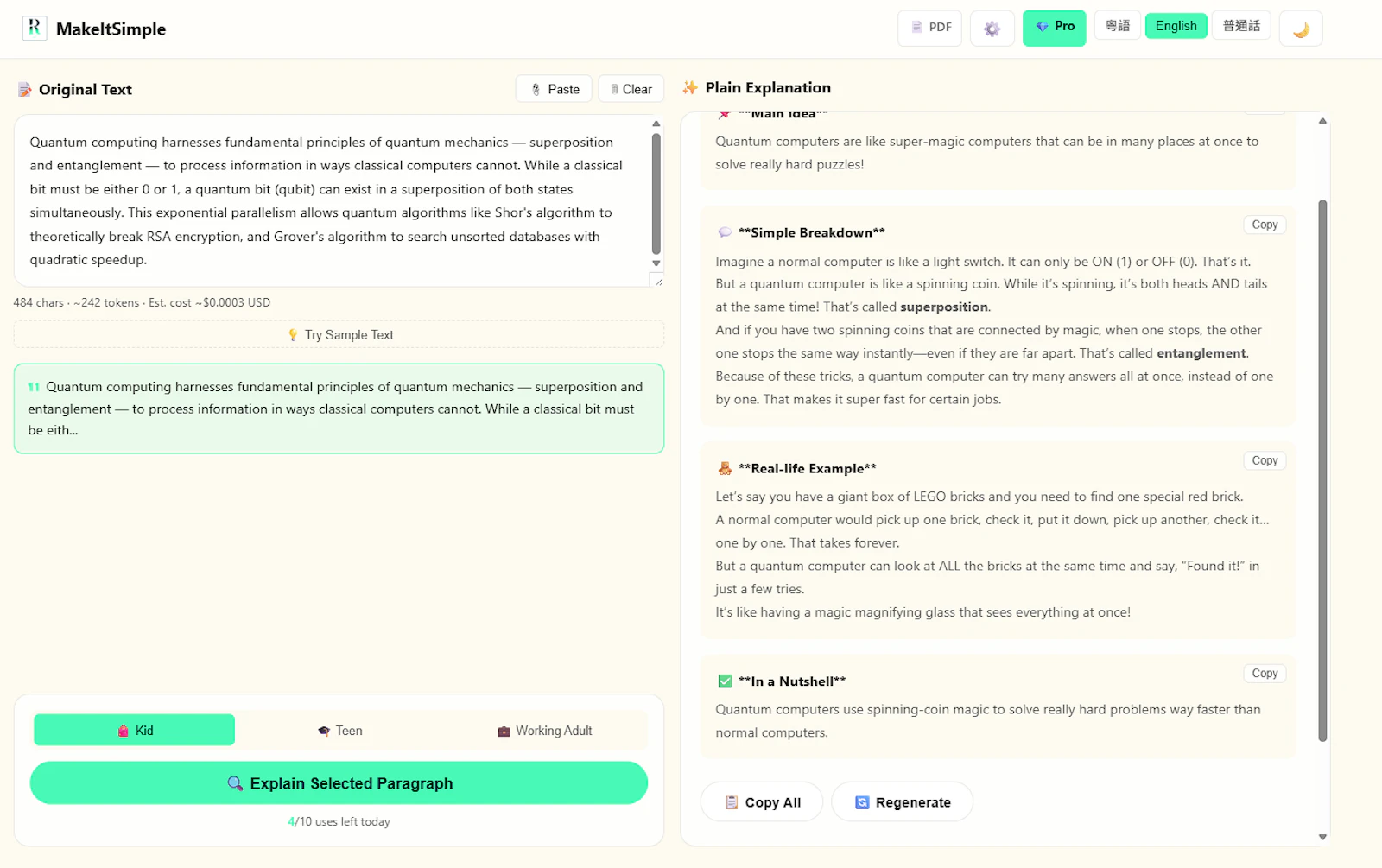Click the lightbulb icon in Try Sample Text
The image size is (1382, 868).
(293, 335)
